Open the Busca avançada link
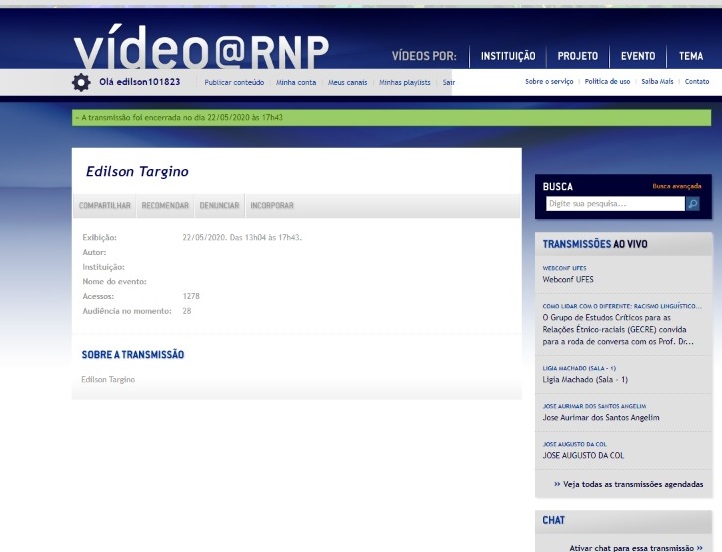 pos(677,186)
